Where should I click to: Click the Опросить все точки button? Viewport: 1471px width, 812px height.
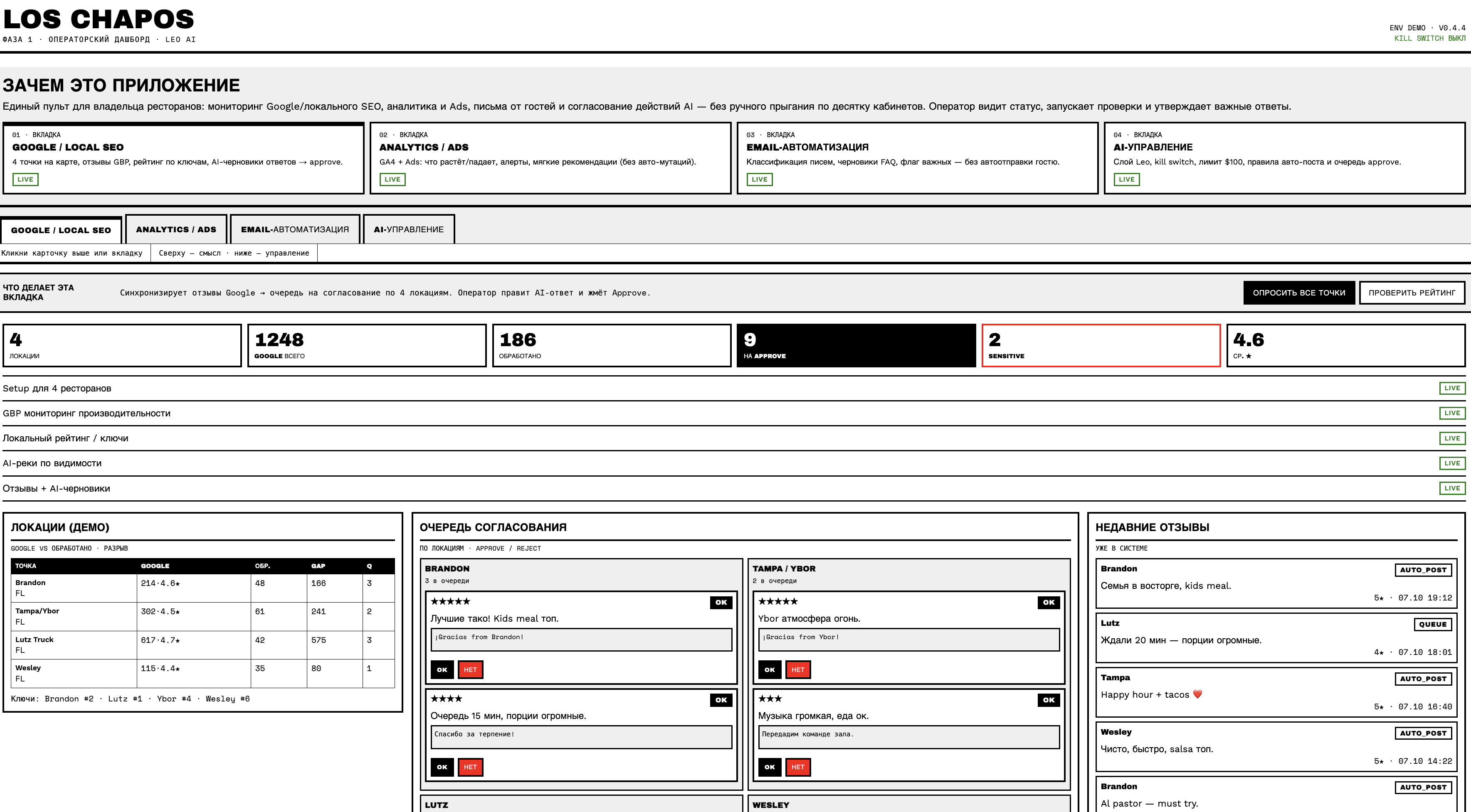(x=1299, y=293)
